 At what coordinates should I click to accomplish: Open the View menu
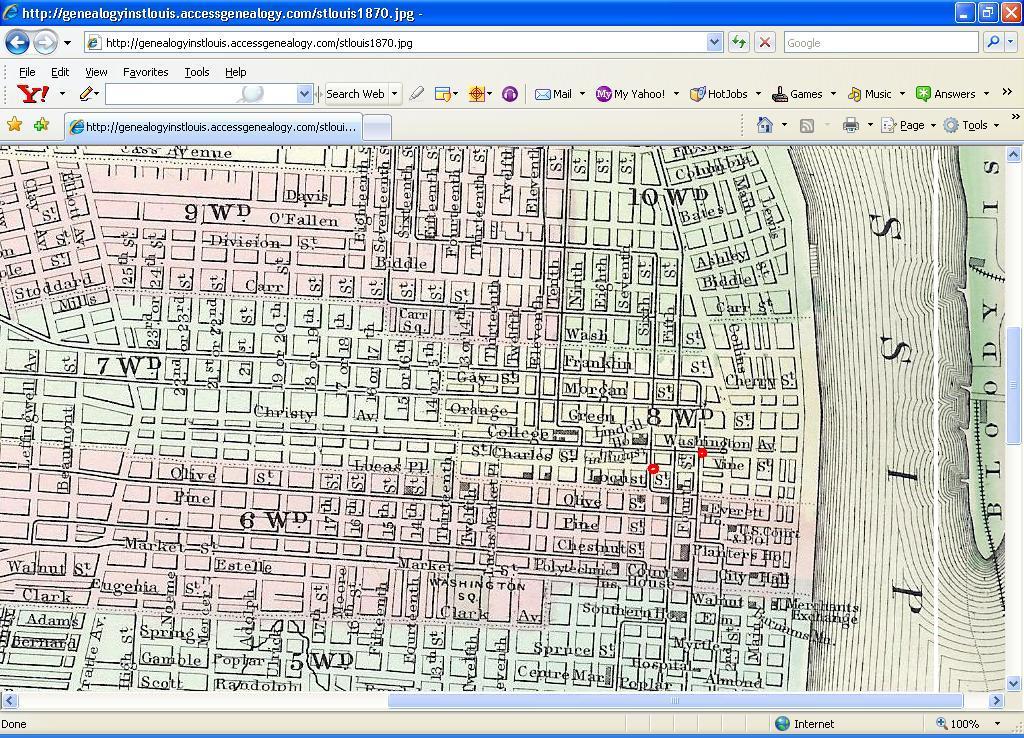pos(96,72)
